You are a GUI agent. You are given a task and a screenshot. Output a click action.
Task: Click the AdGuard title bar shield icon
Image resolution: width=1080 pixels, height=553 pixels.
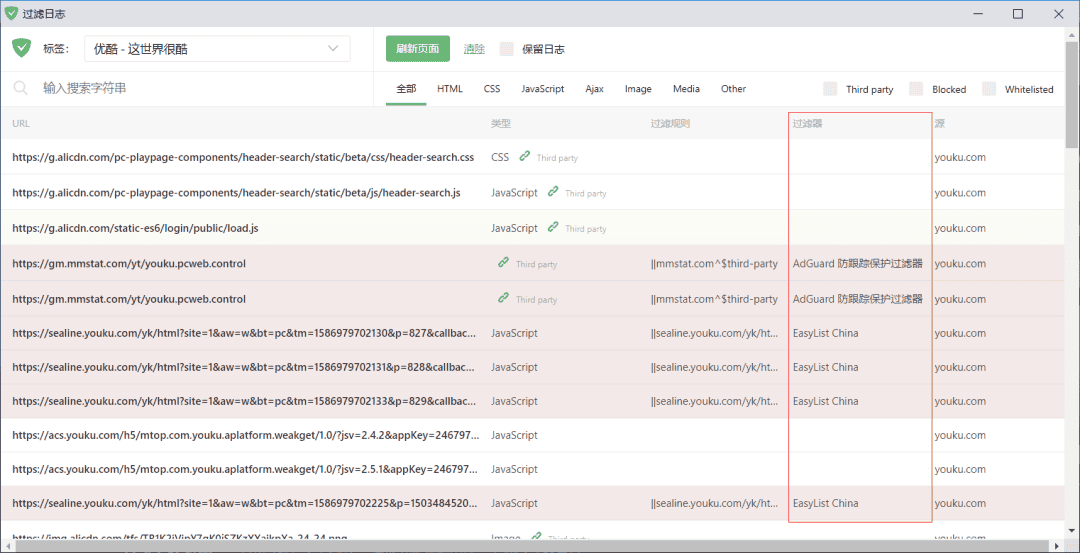point(12,13)
